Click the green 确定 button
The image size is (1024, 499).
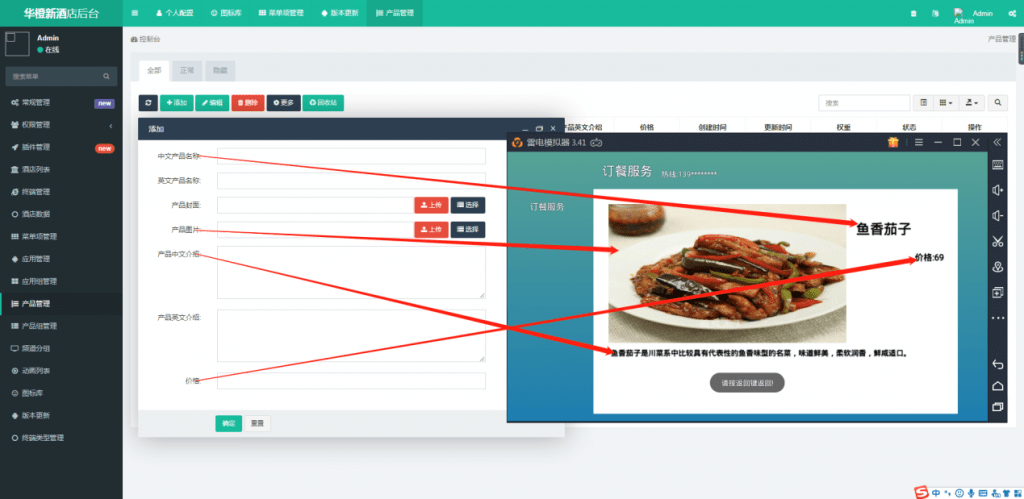[x=228, y=423]
